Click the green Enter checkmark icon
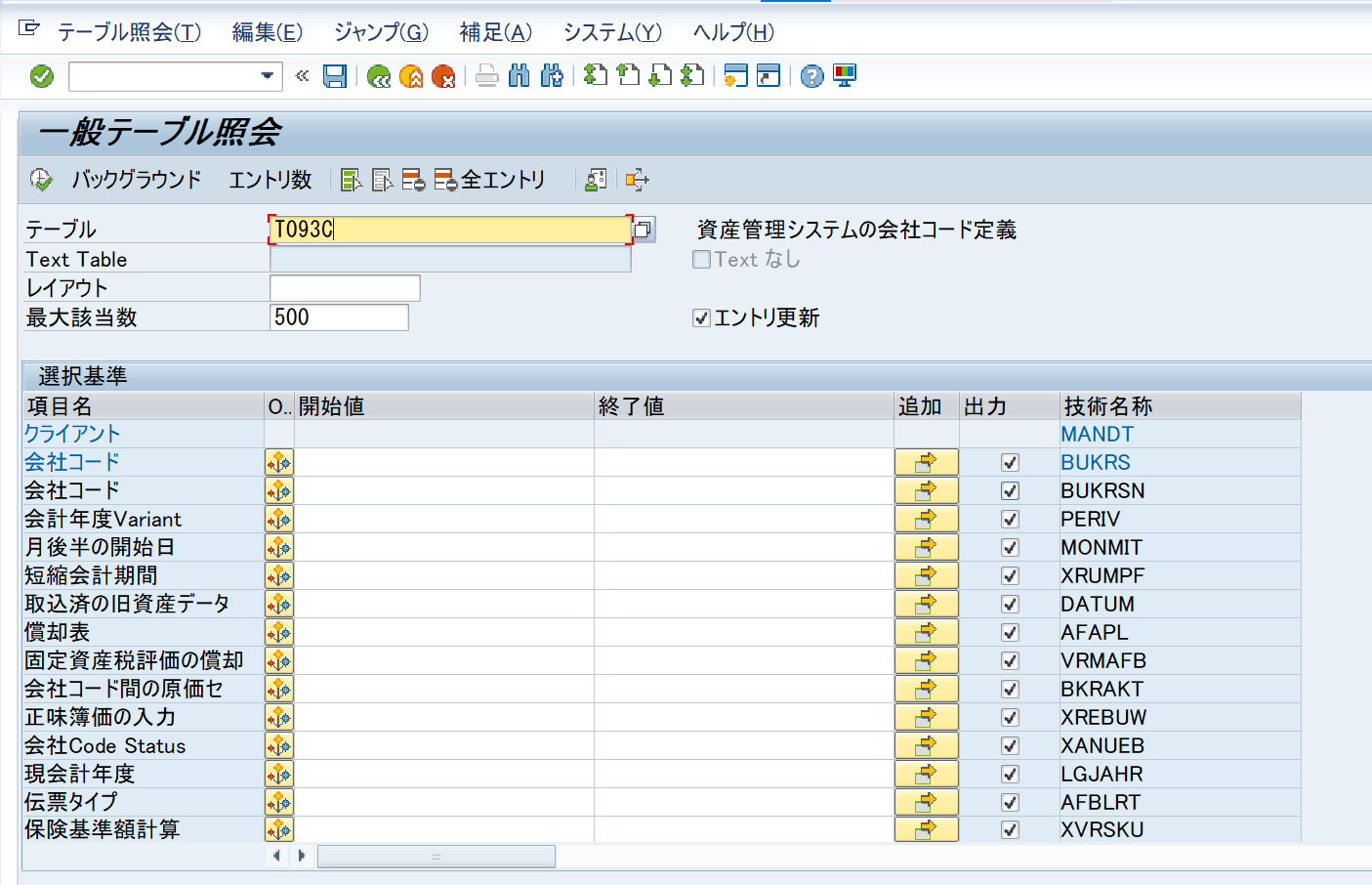This screenshot has height=885, width=1372. tap(42, 76)
